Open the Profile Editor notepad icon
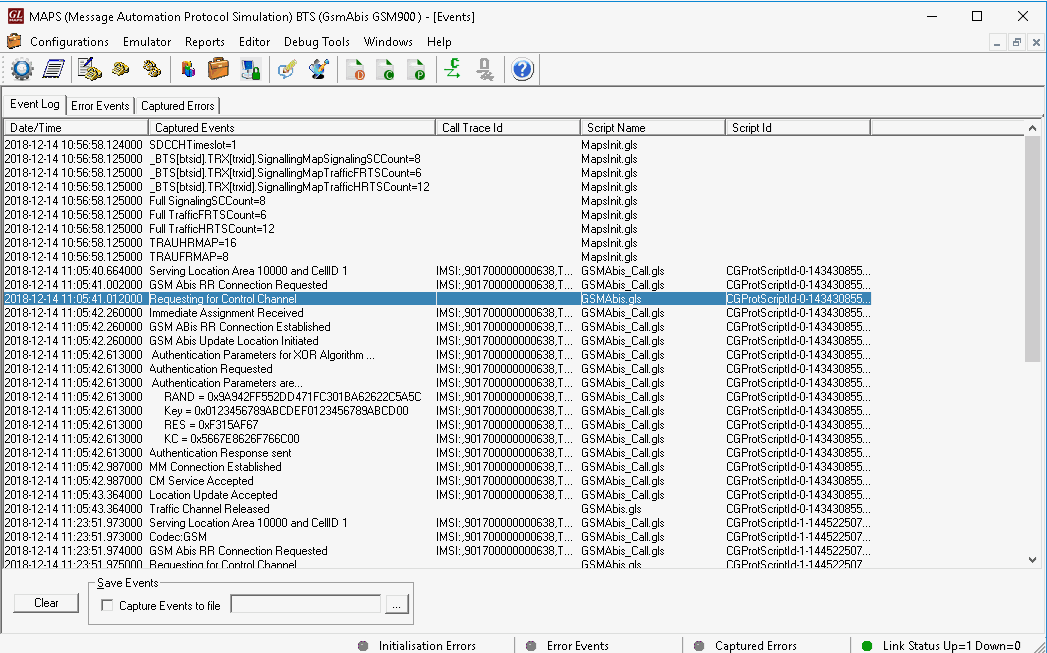 click(53, 69)
